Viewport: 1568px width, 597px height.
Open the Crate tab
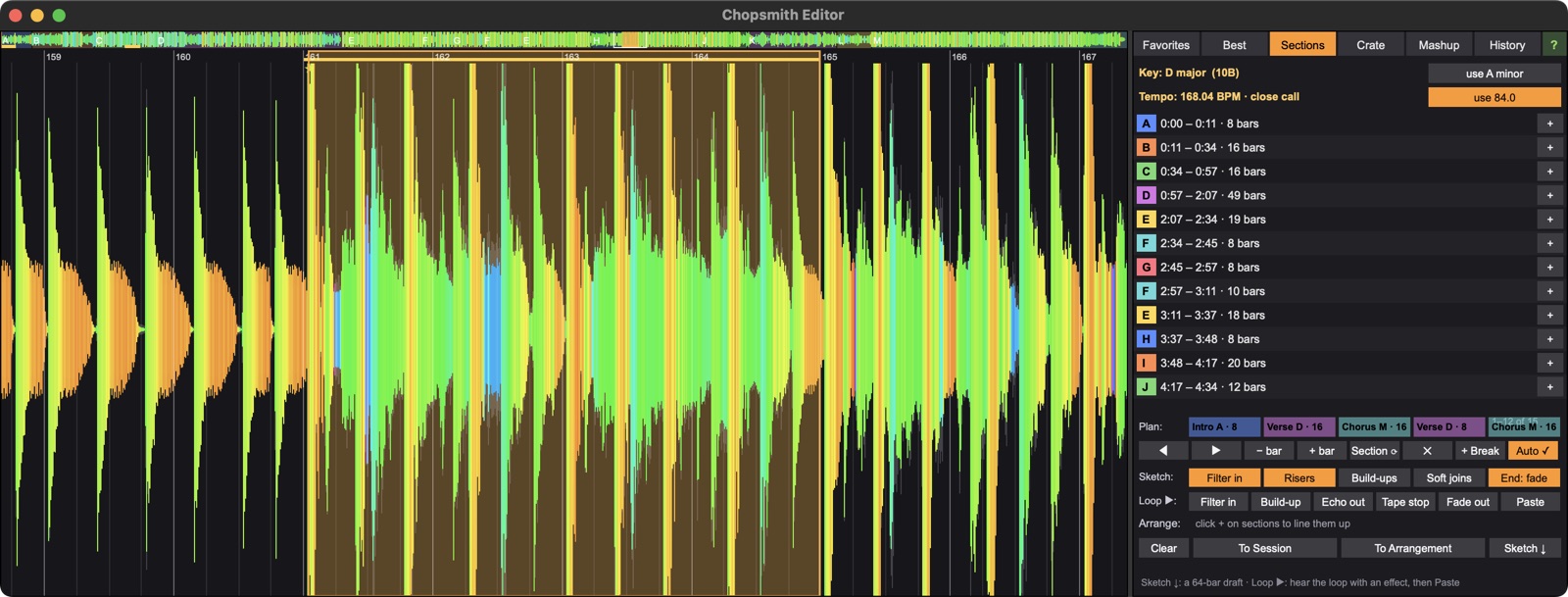[x=1370, y=45]
